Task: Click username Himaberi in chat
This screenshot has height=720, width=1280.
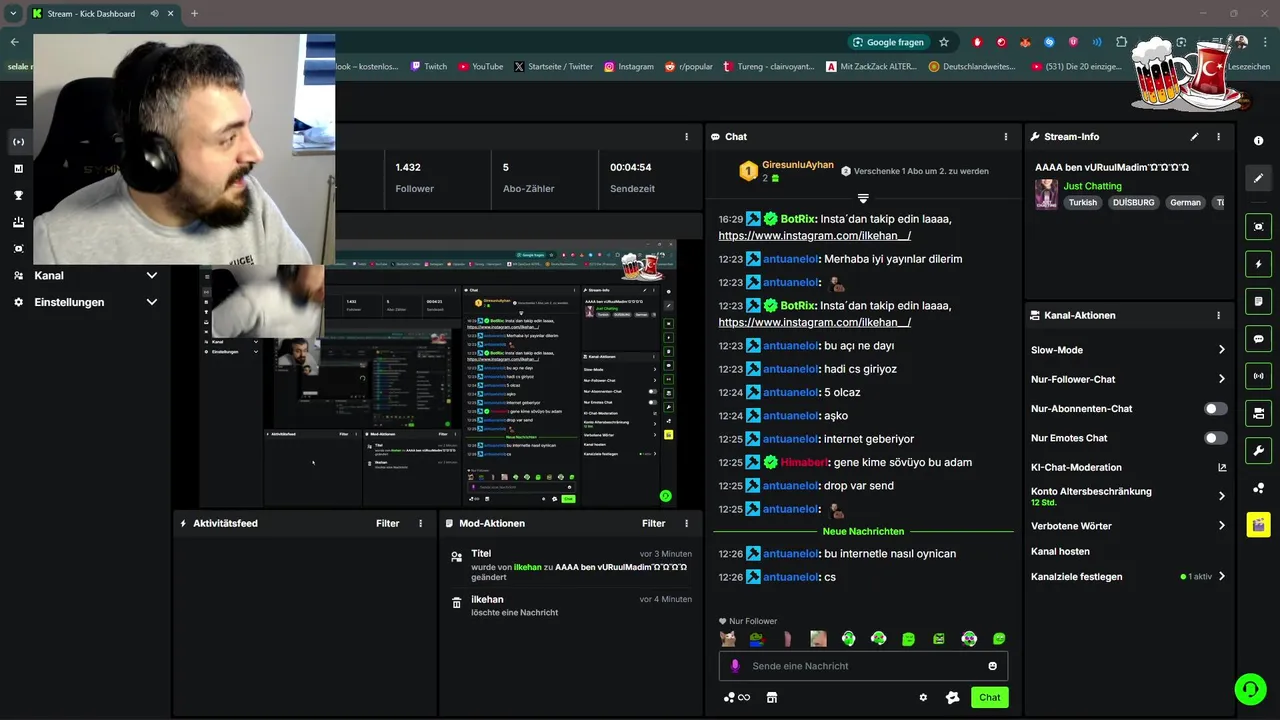Action: [804, 463]
